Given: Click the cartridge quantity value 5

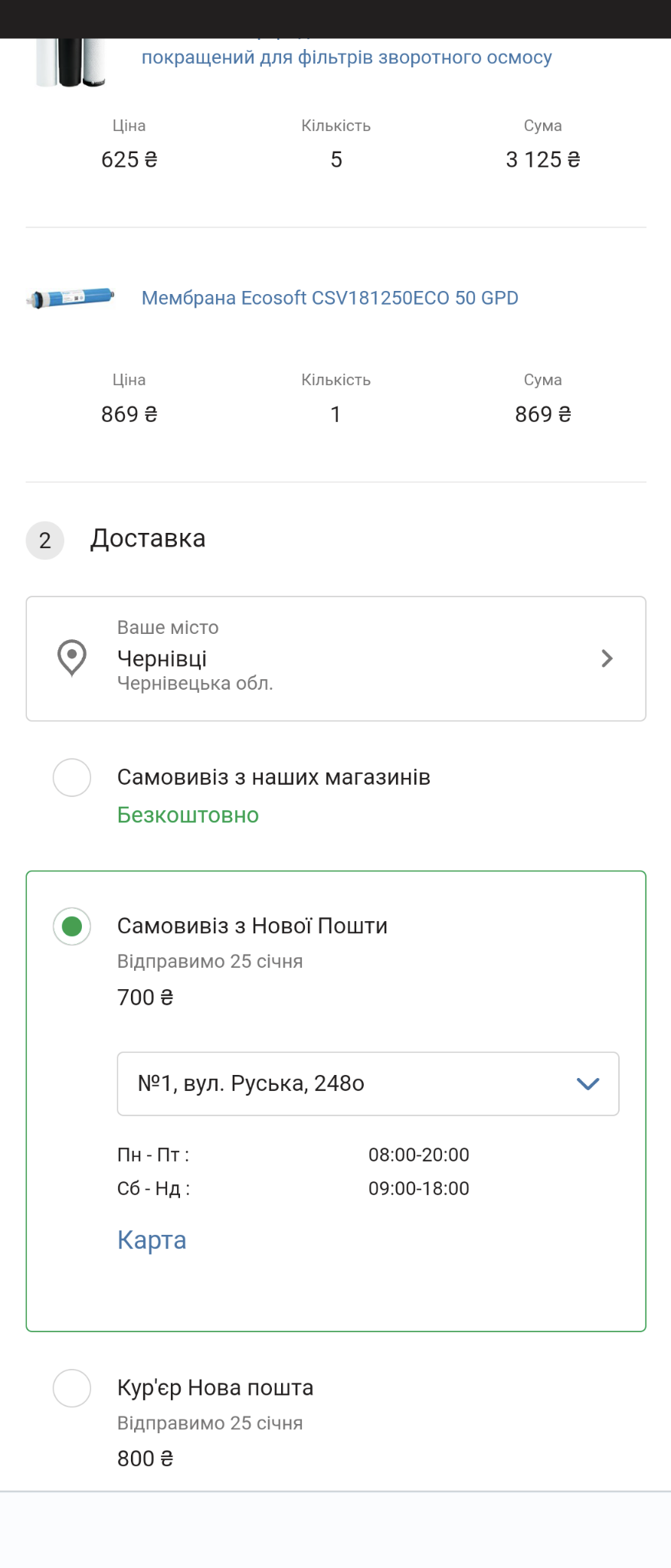Looking at the screenshot, I should [335, 159].
